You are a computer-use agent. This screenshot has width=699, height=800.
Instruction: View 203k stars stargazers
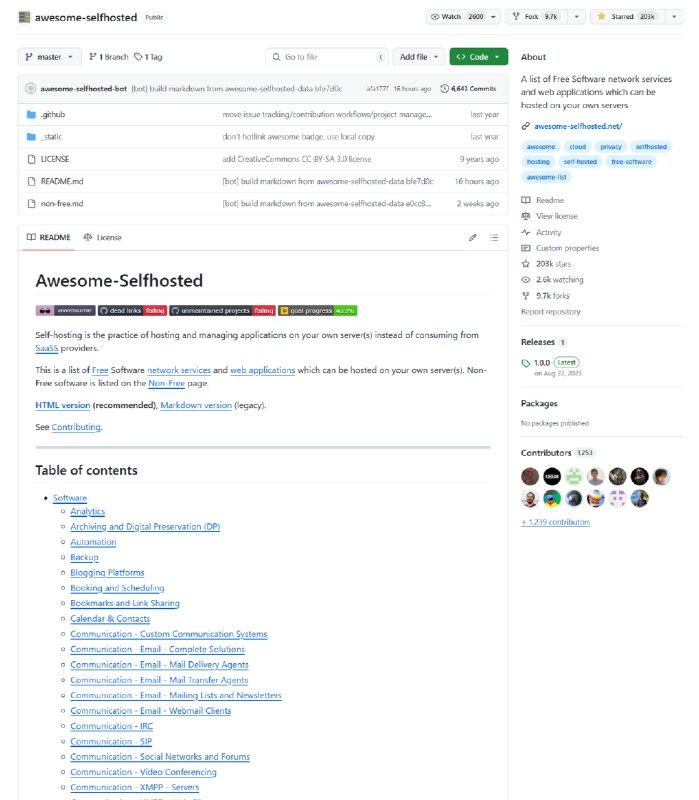tap(546, 264)
